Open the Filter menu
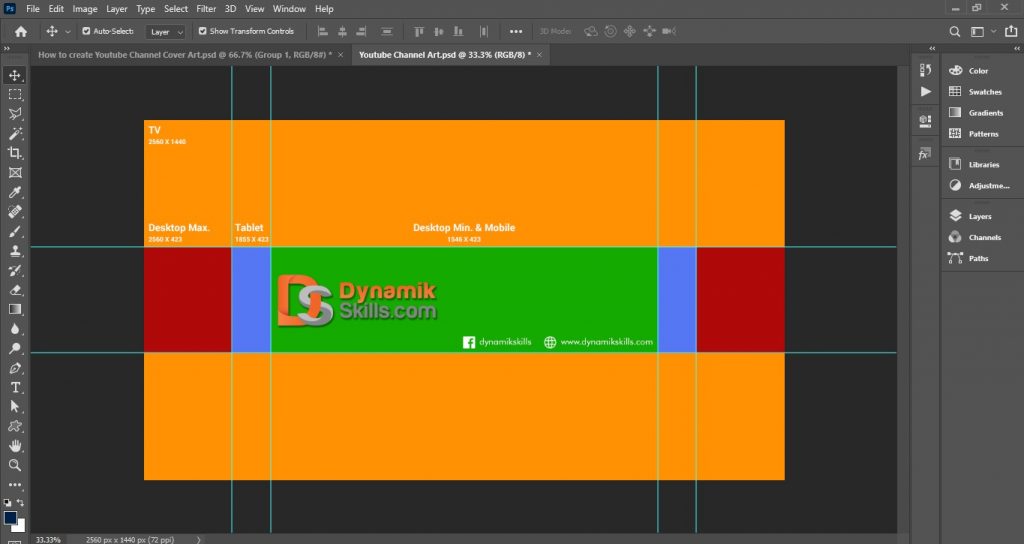This screenshot has height=544, width=1024. 206,9
